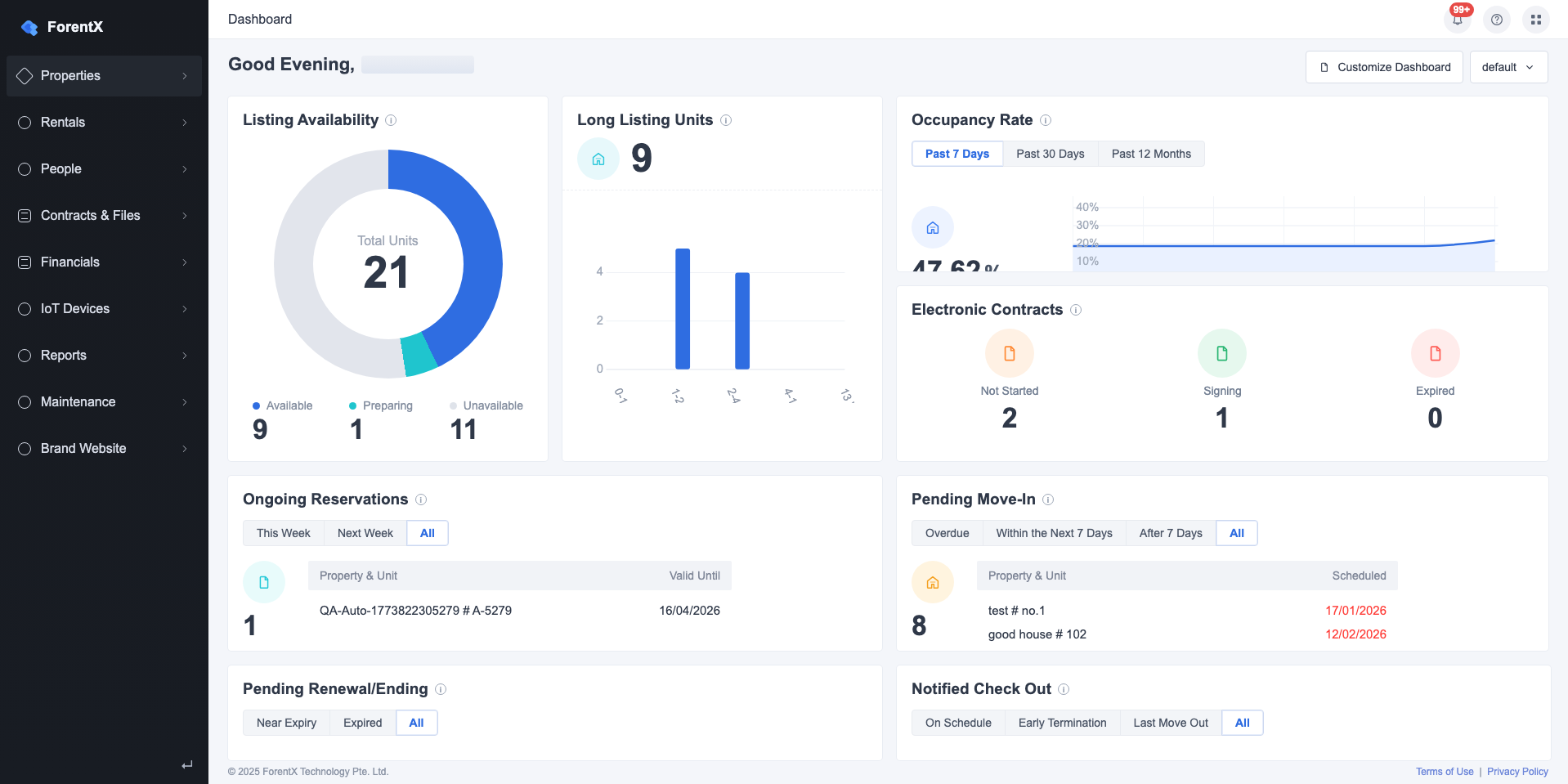The image size is (1568, 784).
Task: Click the Long Listing Units info icon
Action: click(725, 120)
